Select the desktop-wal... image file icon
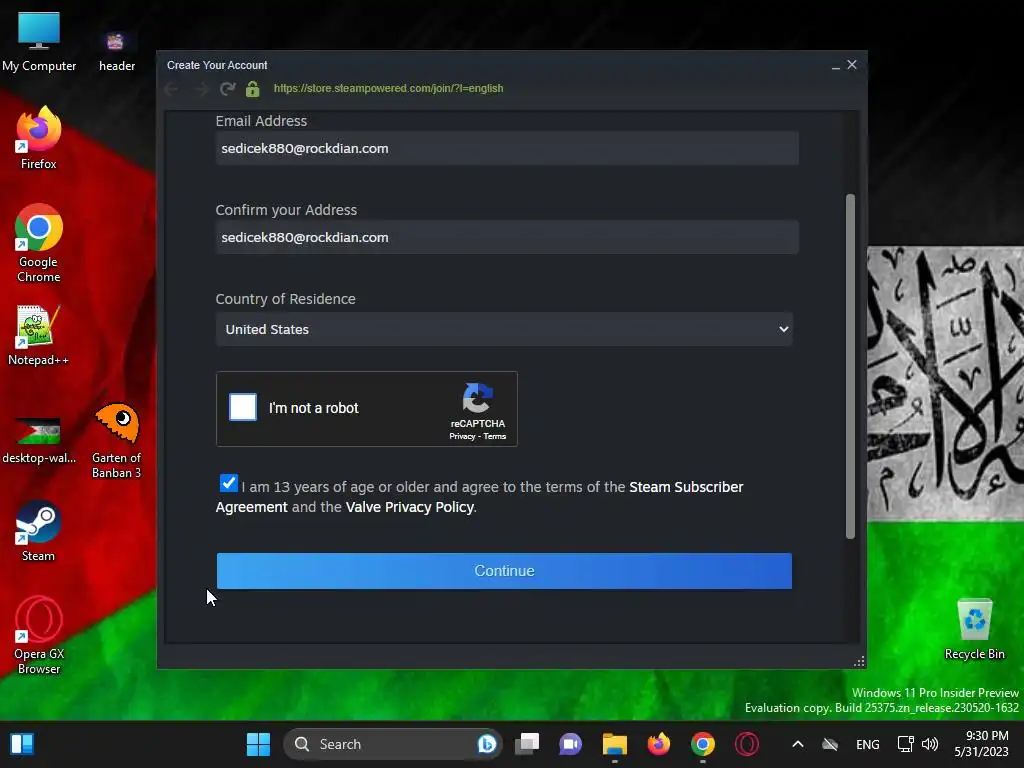This screenshot has height=768, width=1024. 39,440
